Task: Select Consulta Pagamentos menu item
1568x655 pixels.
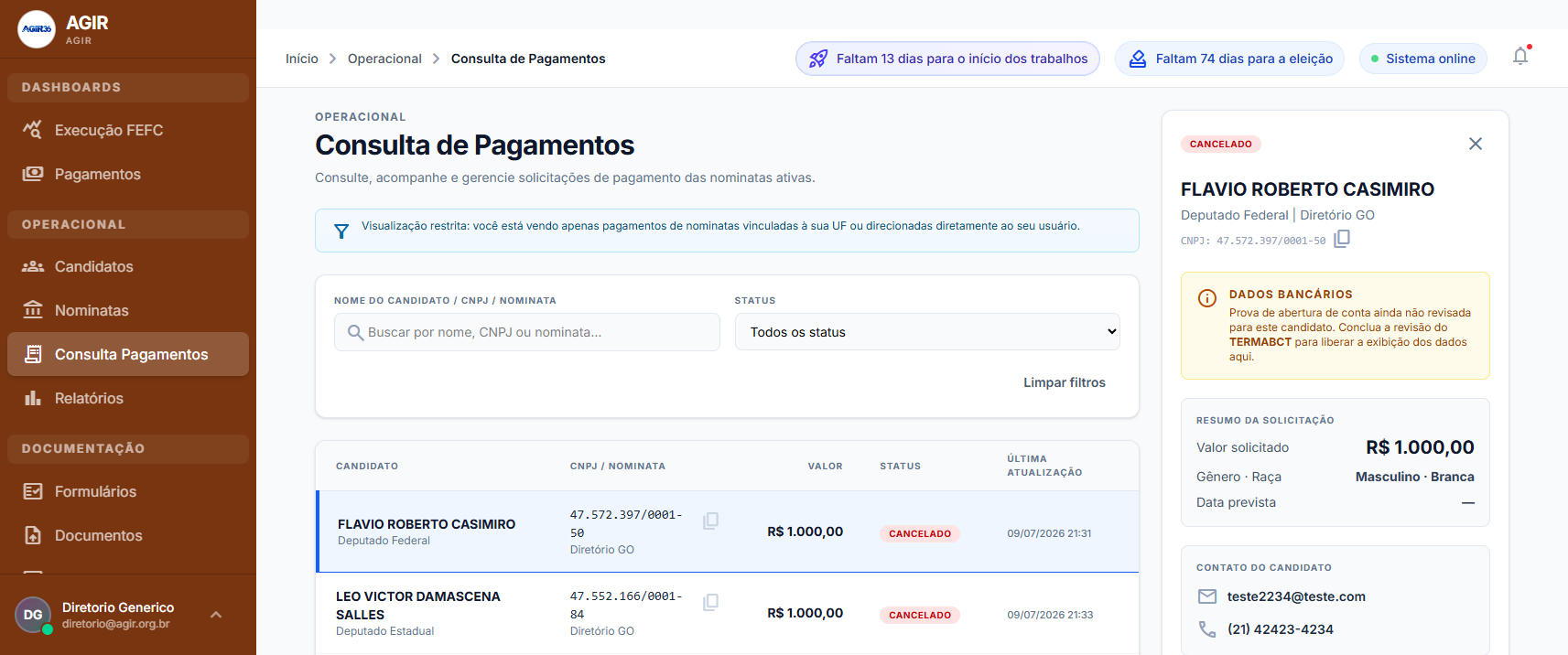Action: pos(128,354)
